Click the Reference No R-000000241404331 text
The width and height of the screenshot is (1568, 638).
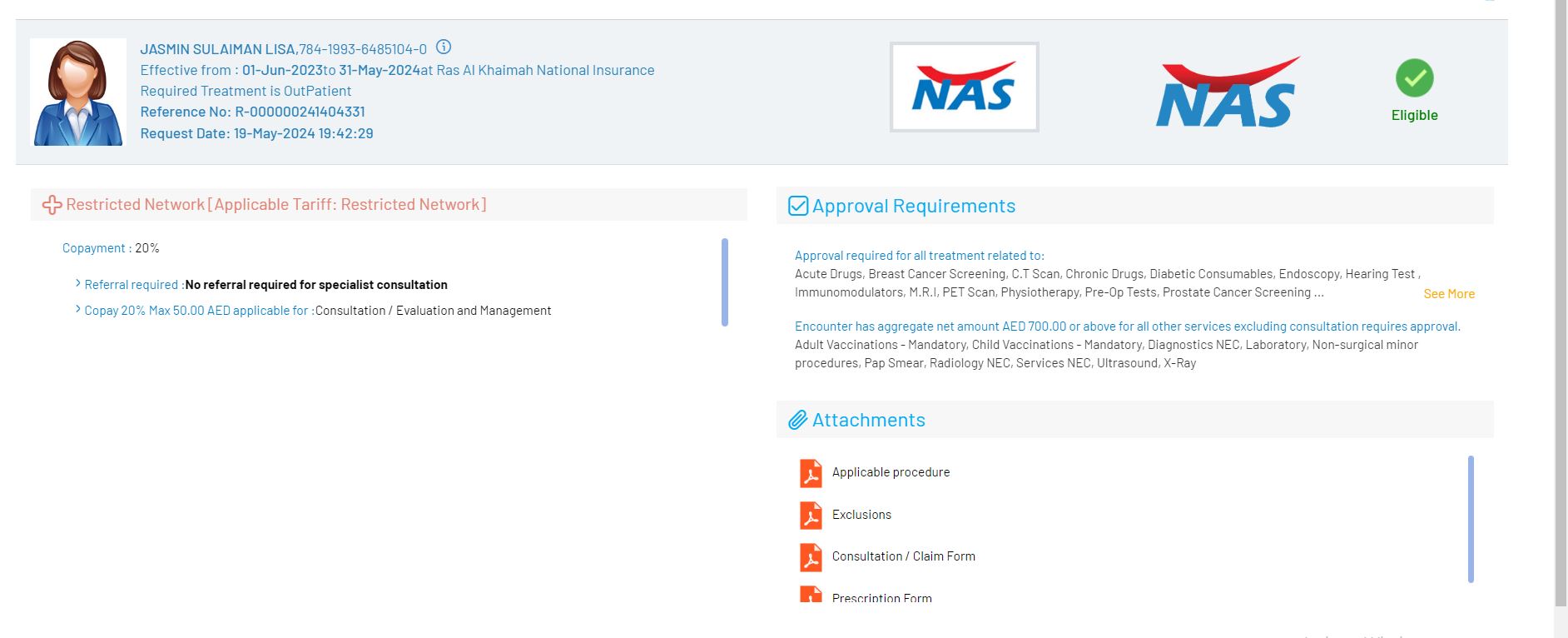(x=252, y=112)
